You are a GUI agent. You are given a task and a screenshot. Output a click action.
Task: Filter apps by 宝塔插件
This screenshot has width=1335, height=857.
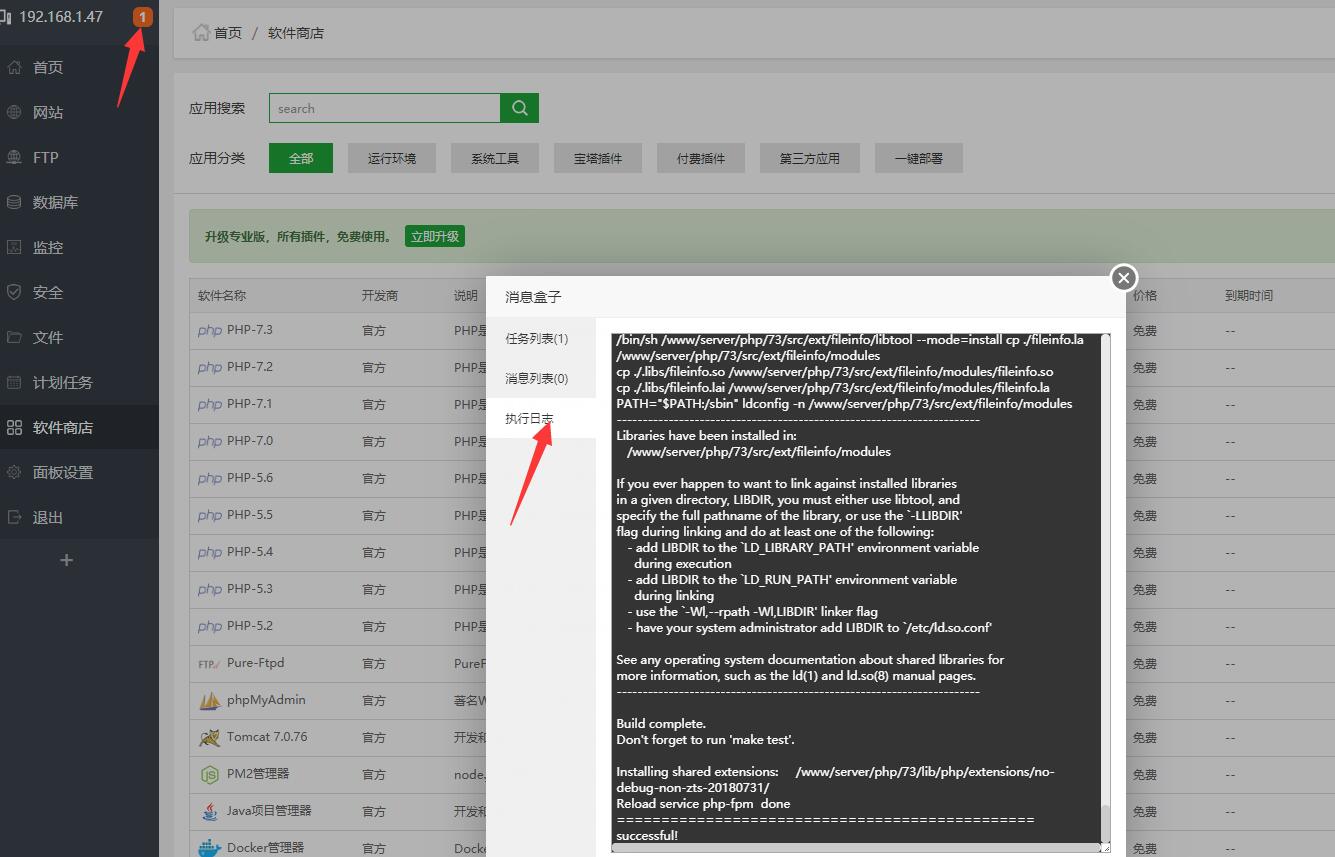pyautogui.click(x=598, y=158)
